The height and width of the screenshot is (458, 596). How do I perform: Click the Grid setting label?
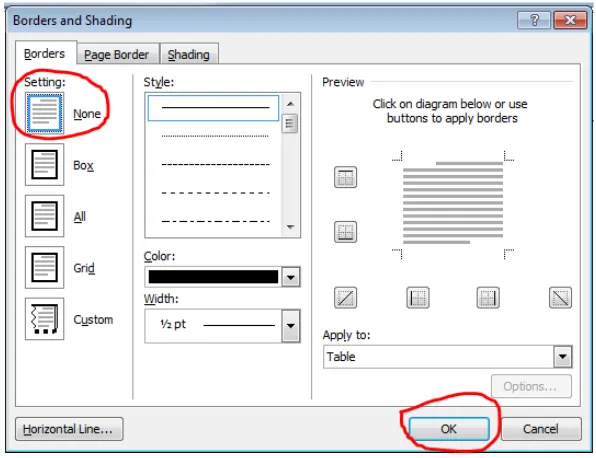coord(84,268)
